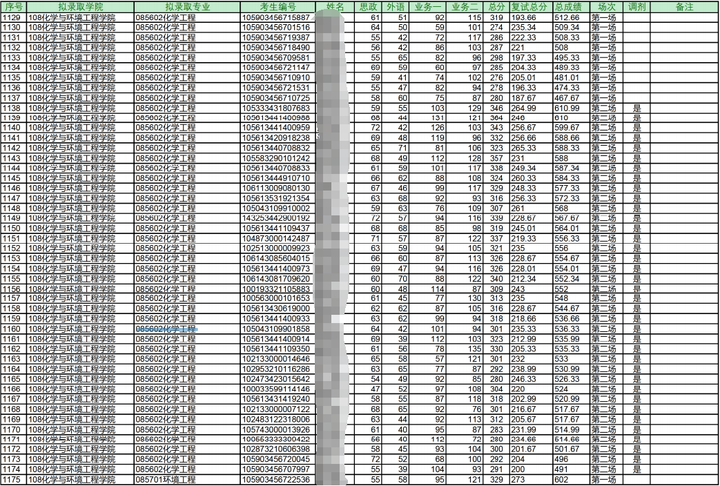The width and height of the screenshot is (720, 486).
Task: Select exam ID cell 106143085604015
Action: click(278, 258)
